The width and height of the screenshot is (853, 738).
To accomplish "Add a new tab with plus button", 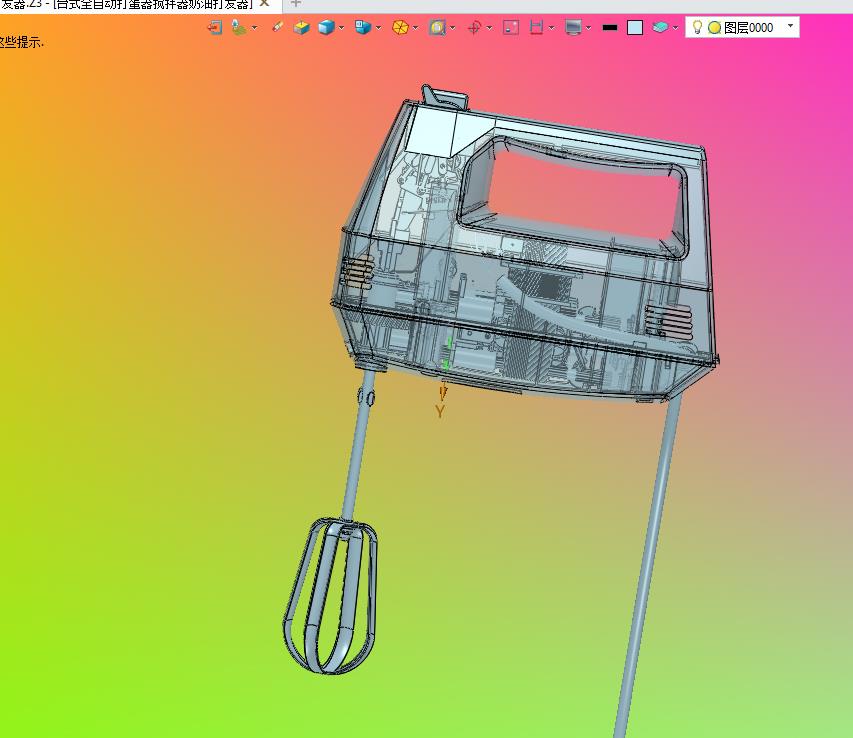I will 295,4.
